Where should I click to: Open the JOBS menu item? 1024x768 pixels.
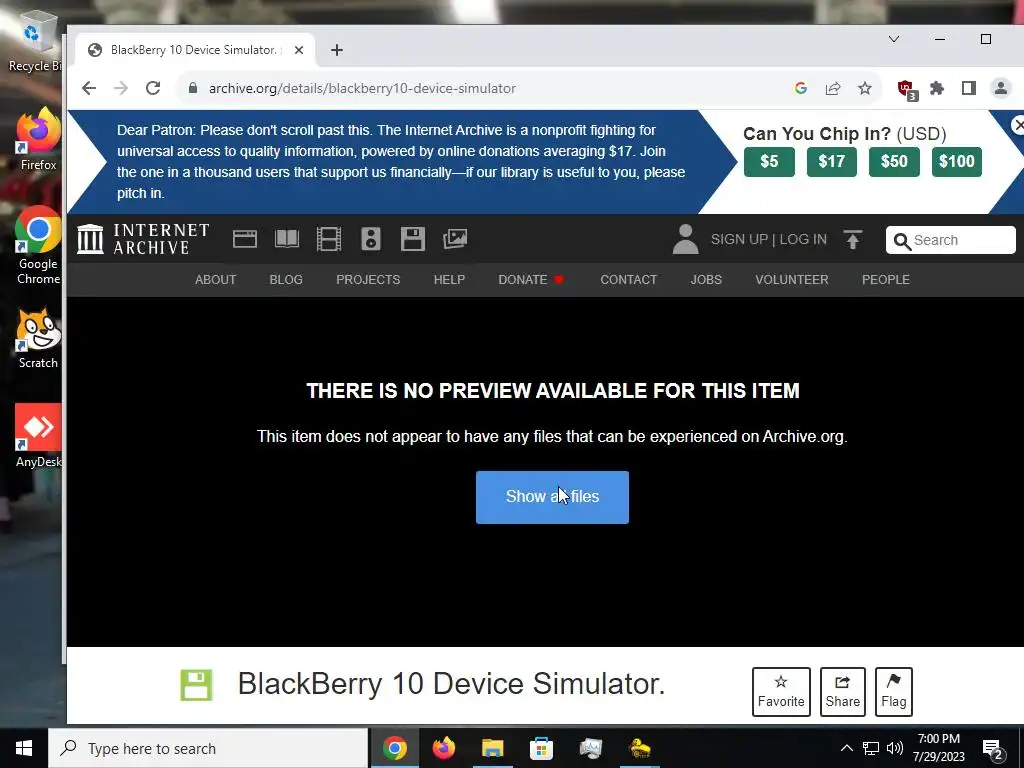click(x=706, y=280)
